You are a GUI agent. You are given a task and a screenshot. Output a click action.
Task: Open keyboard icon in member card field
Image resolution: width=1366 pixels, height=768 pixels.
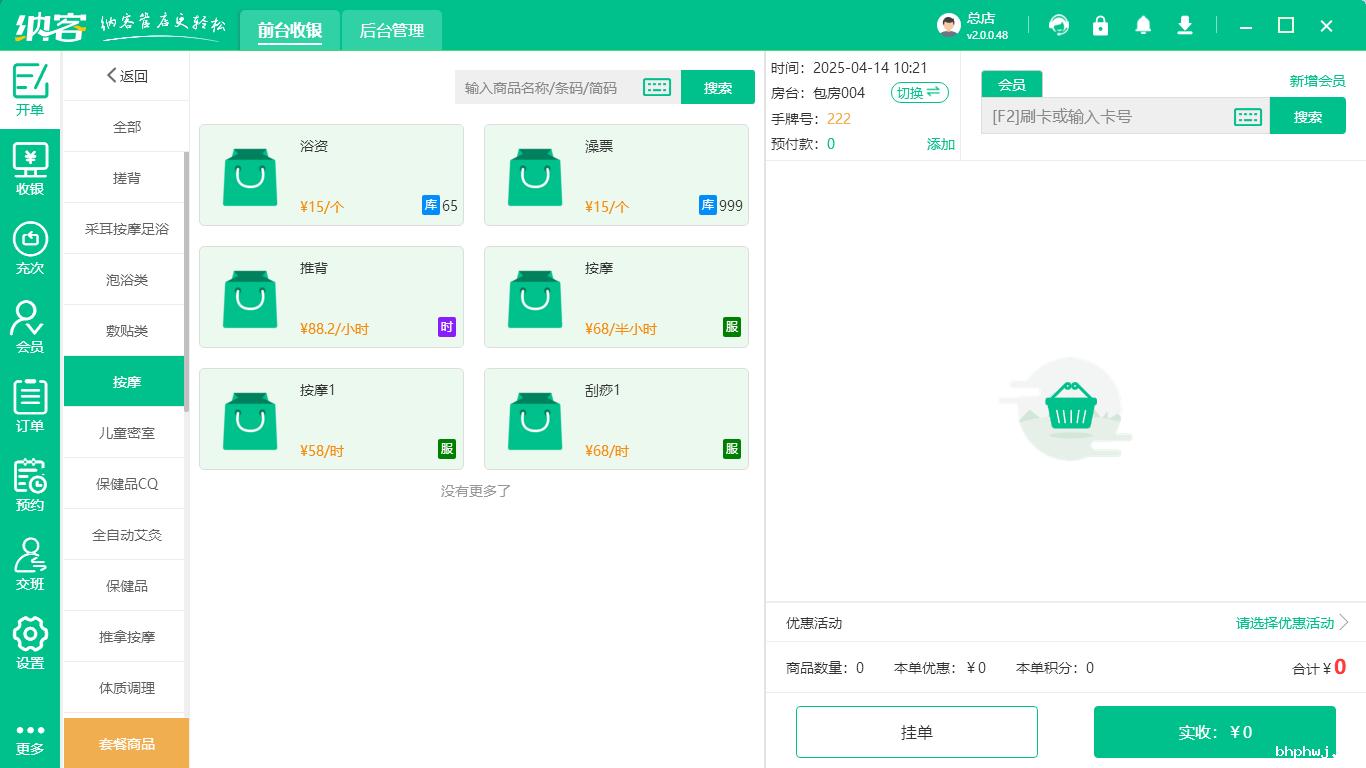[x=1248, y=116]
